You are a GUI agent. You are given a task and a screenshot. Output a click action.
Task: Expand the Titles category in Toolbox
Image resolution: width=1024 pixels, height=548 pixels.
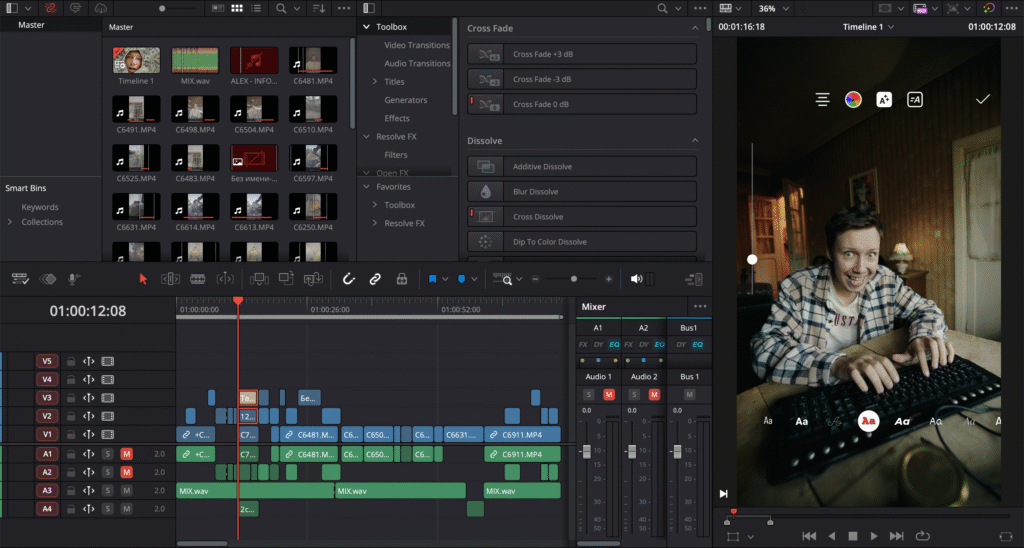tap(375, 81)
